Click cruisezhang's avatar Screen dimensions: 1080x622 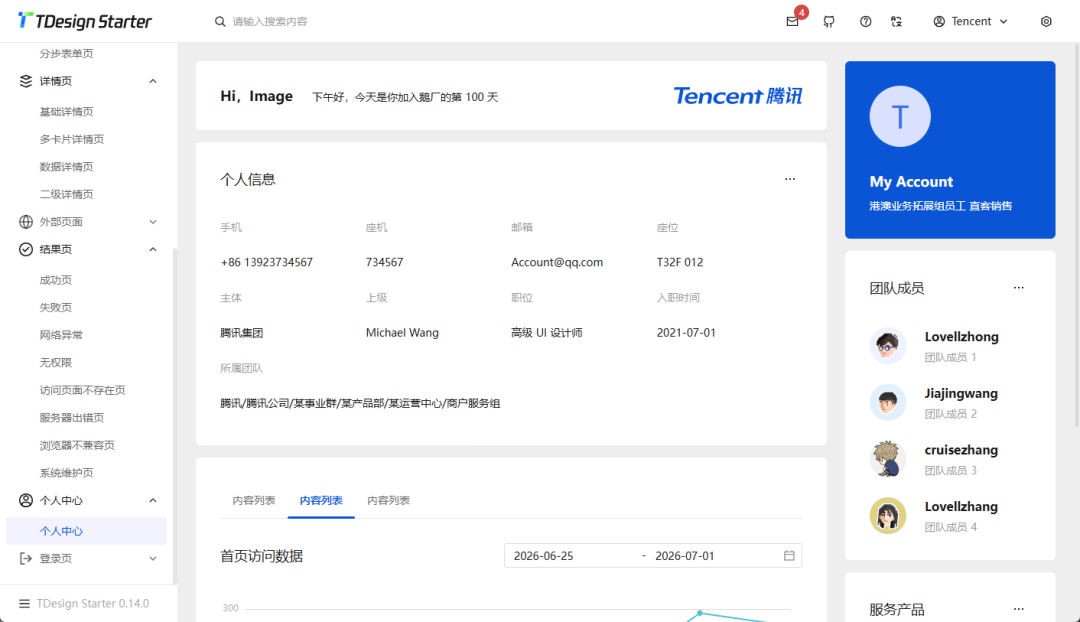[887, 459]
